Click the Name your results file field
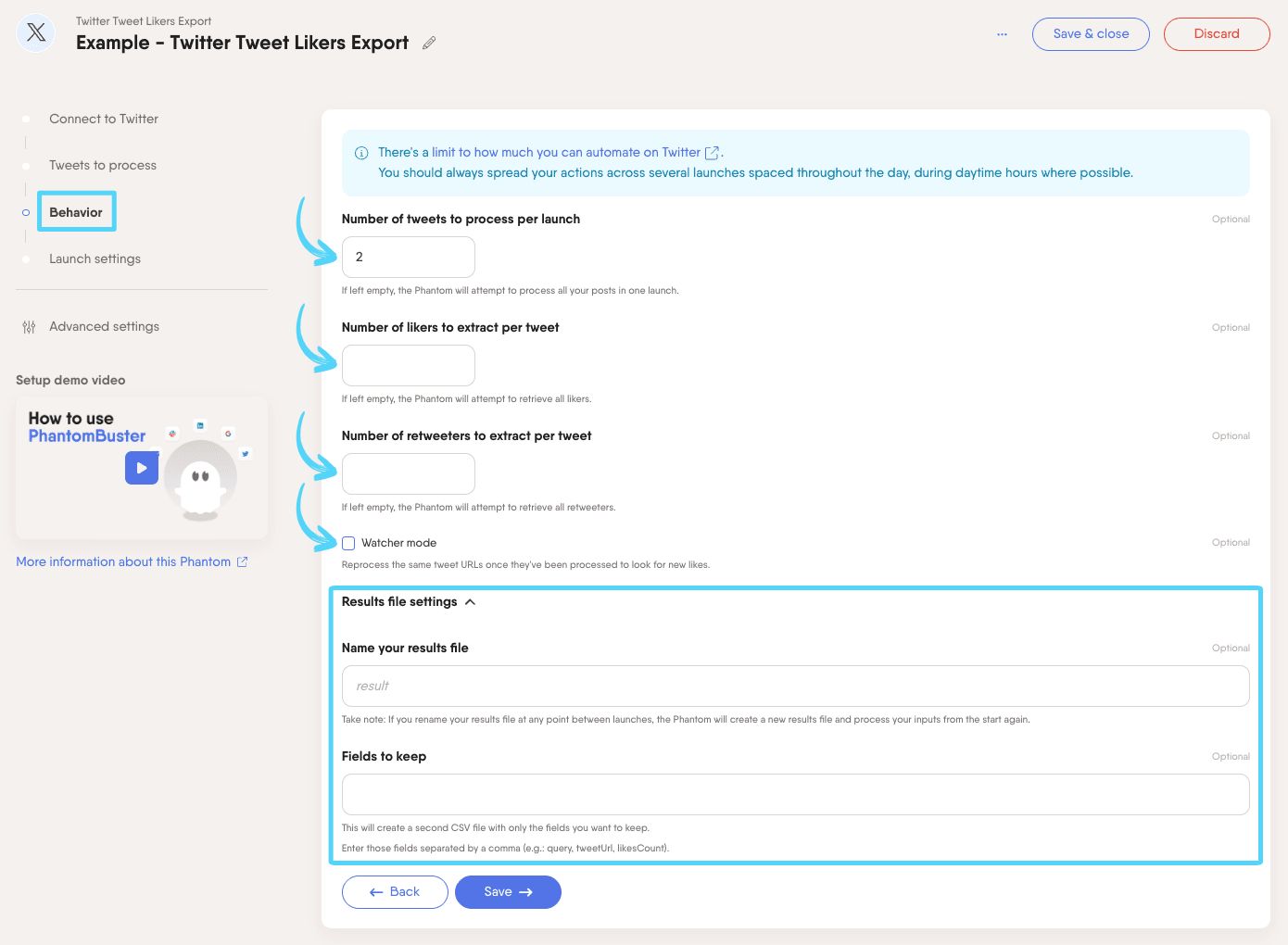This screenshot has height=945, width=1288. [796, 686]
